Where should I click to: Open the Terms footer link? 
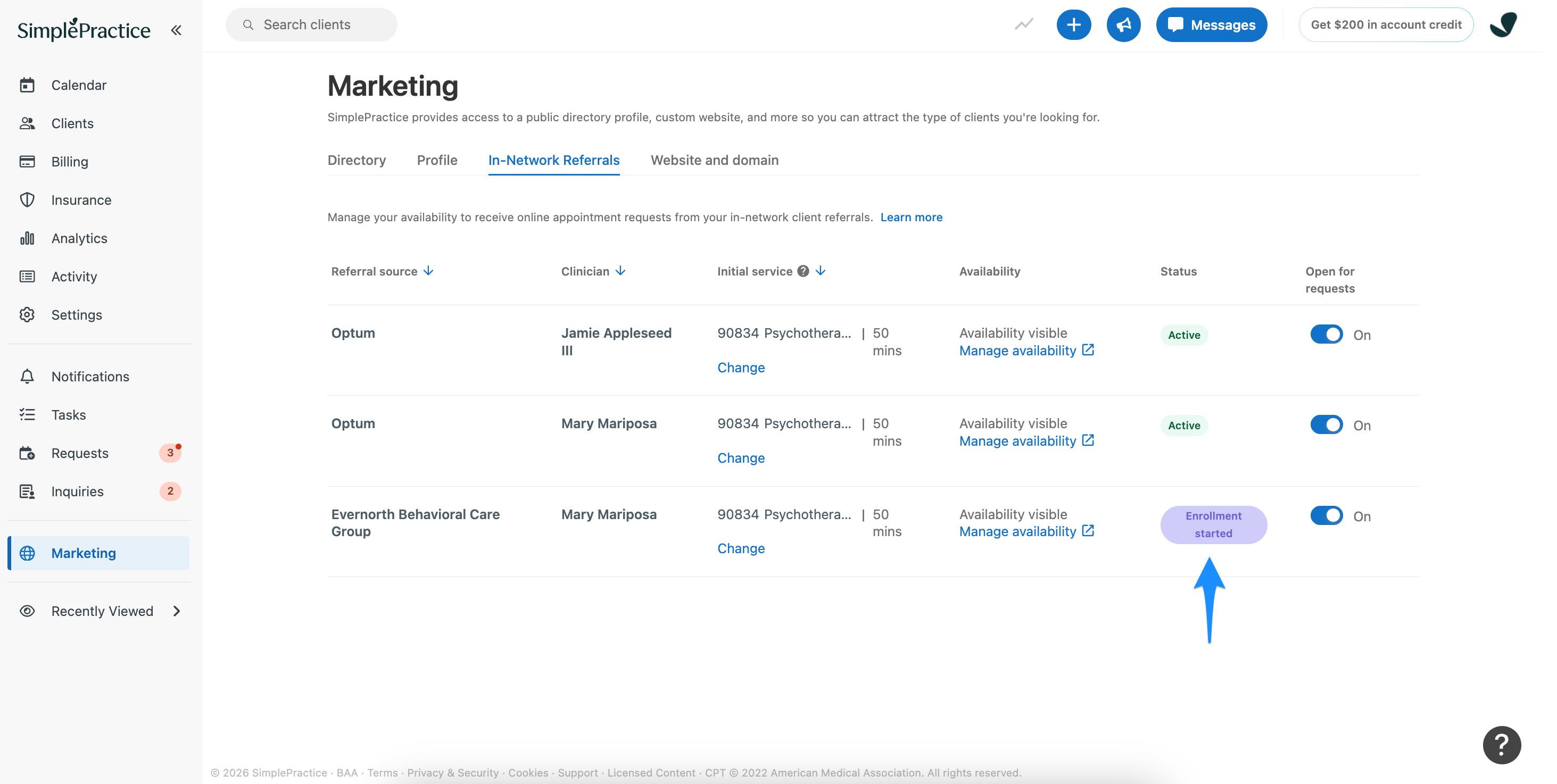(382, 772)
